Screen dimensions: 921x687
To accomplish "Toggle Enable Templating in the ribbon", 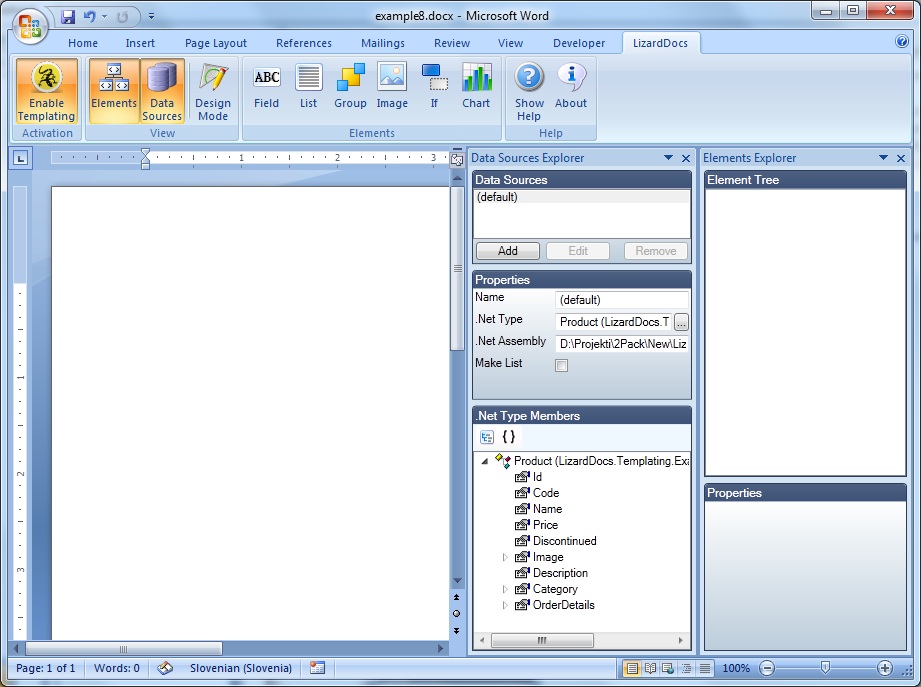I will pos(46,91).
